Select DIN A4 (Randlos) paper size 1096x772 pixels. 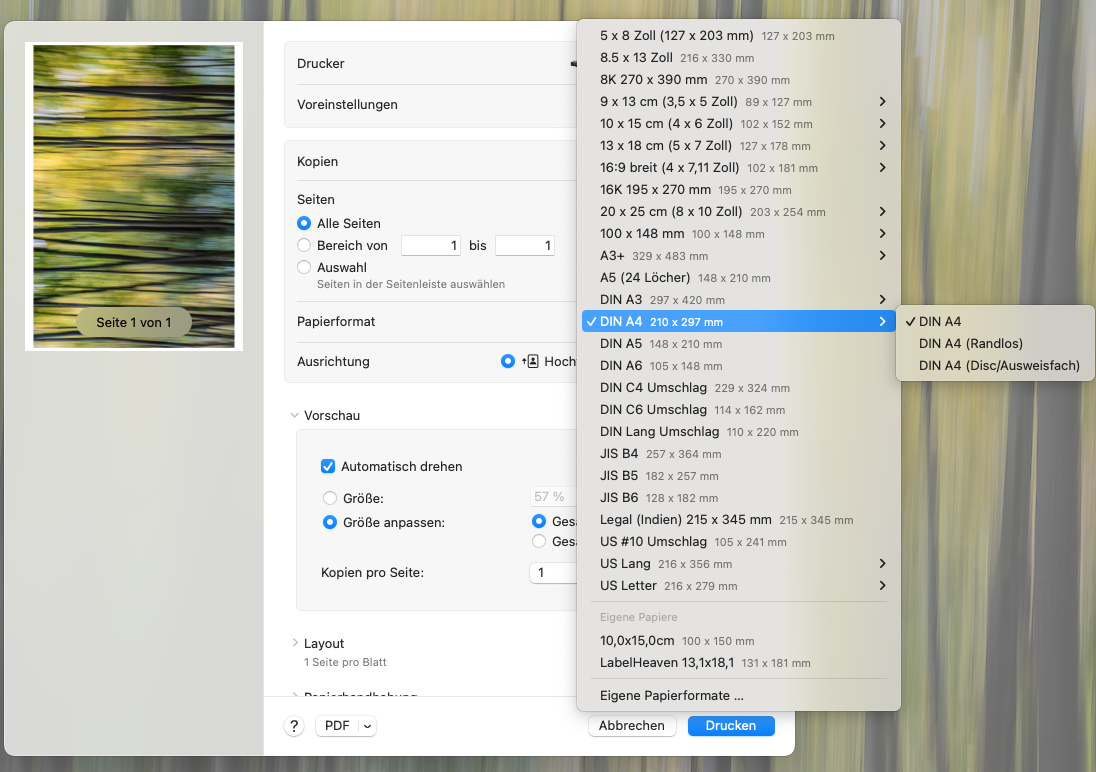[969, 343]
